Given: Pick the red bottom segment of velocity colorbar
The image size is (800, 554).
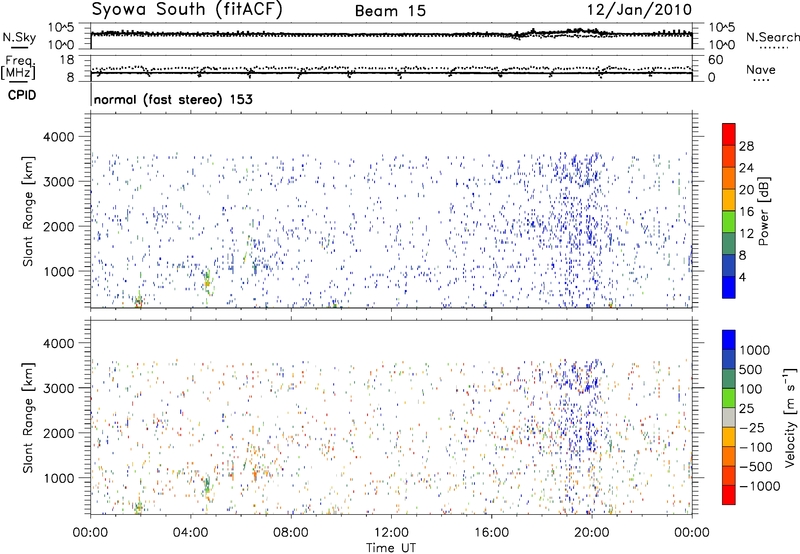Looking at the screenshot, I should click(729, 495).
